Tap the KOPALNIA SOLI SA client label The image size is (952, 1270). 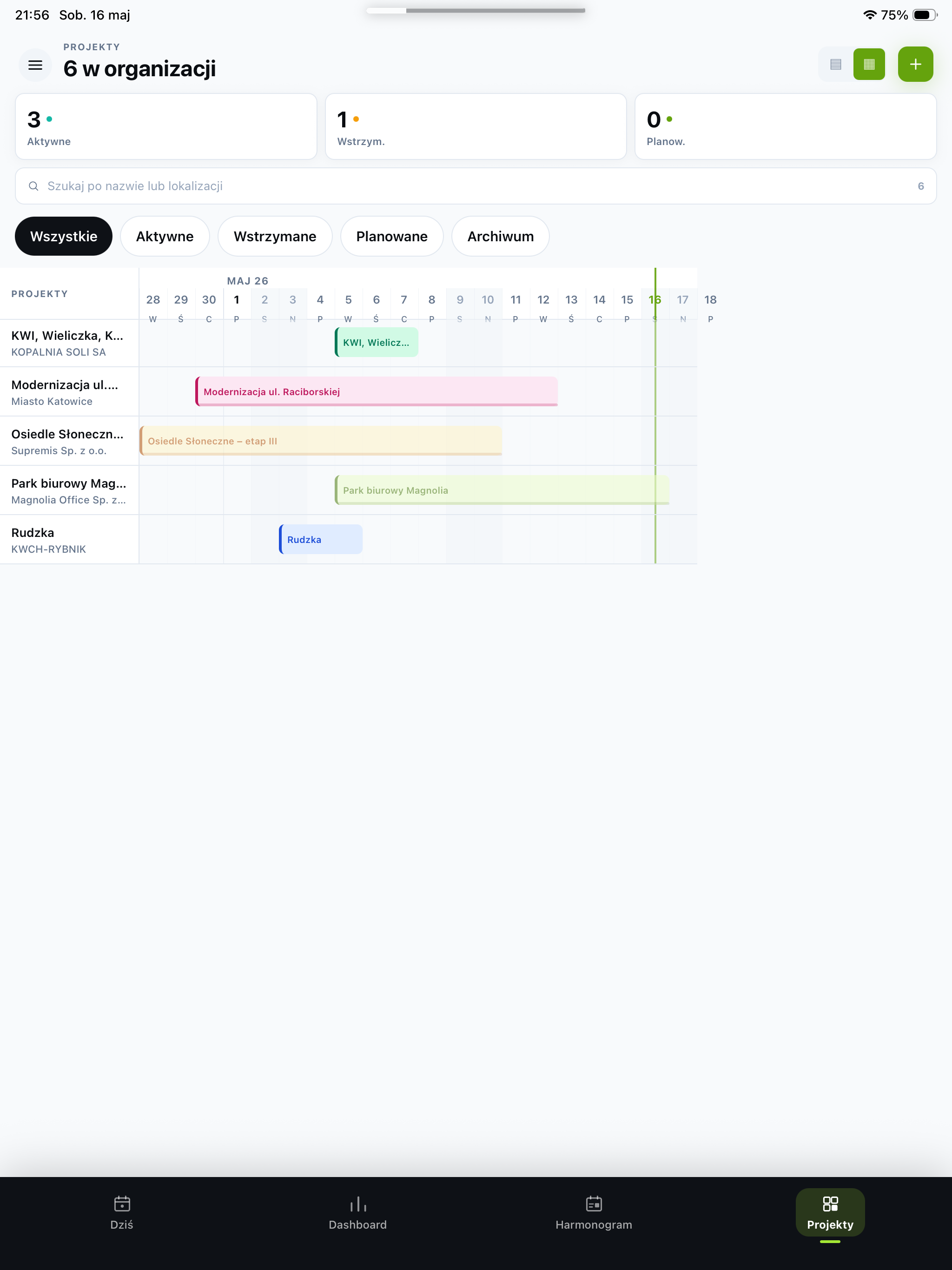click(x=59, y=352)
